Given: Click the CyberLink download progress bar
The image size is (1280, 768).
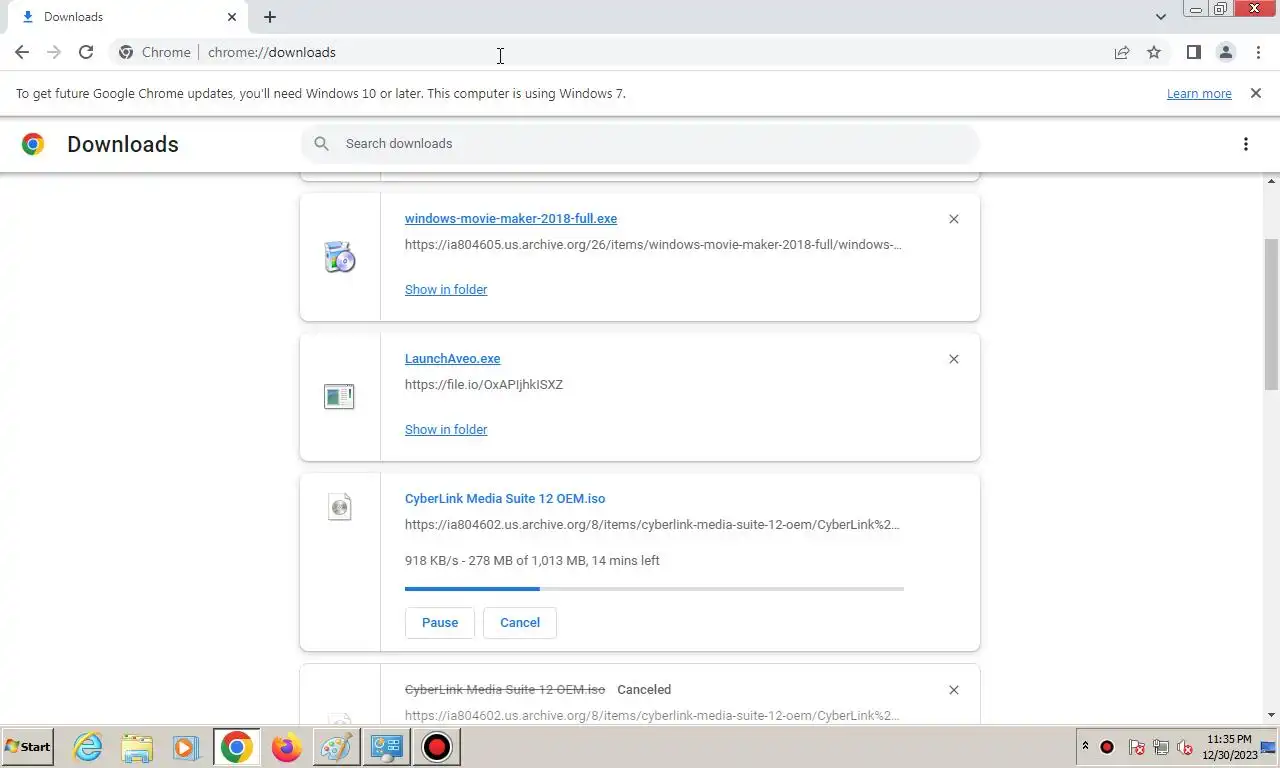Looking at the screenshot, I should [x=654, y=589].
